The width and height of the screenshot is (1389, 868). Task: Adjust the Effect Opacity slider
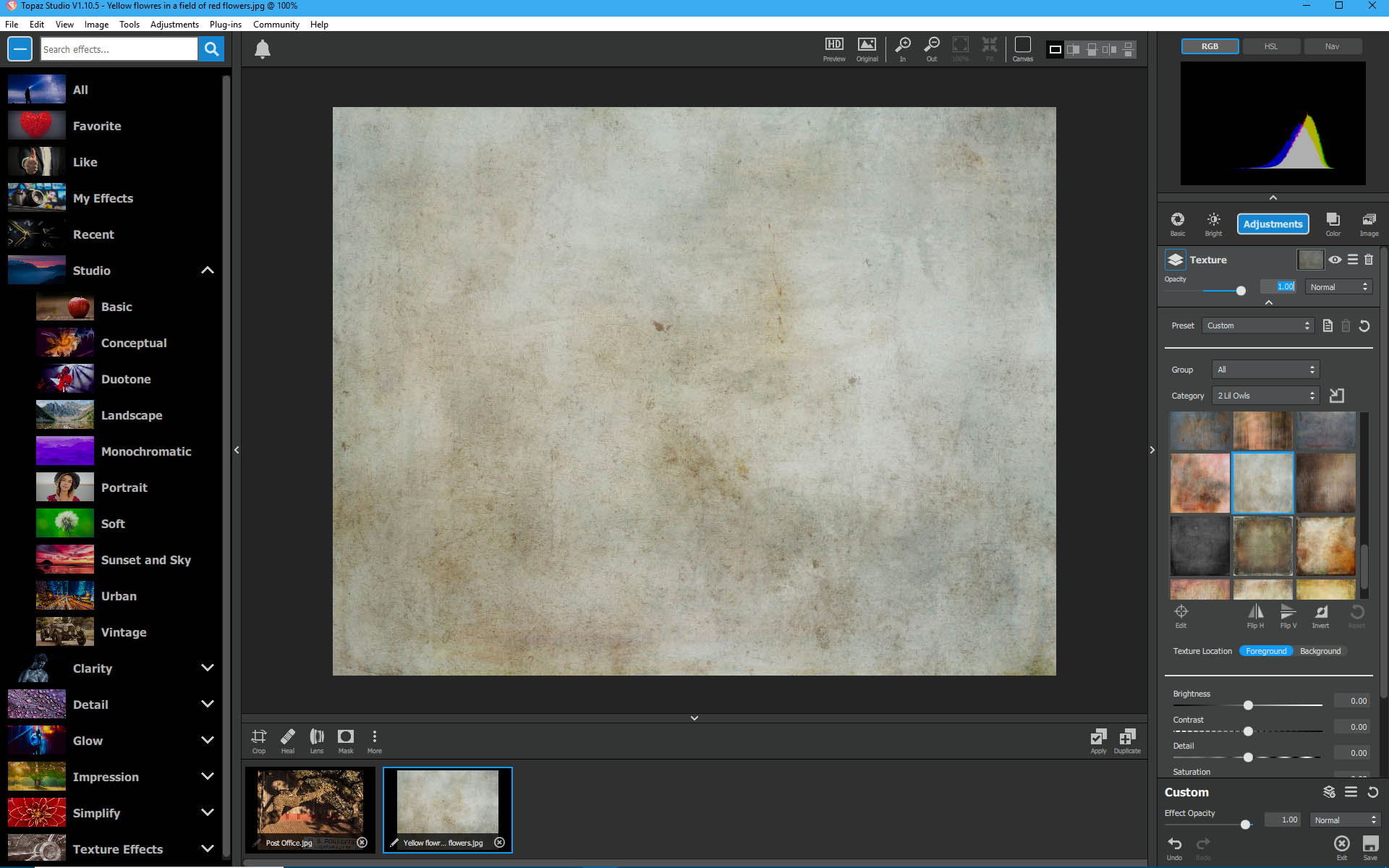(1245, 825)
